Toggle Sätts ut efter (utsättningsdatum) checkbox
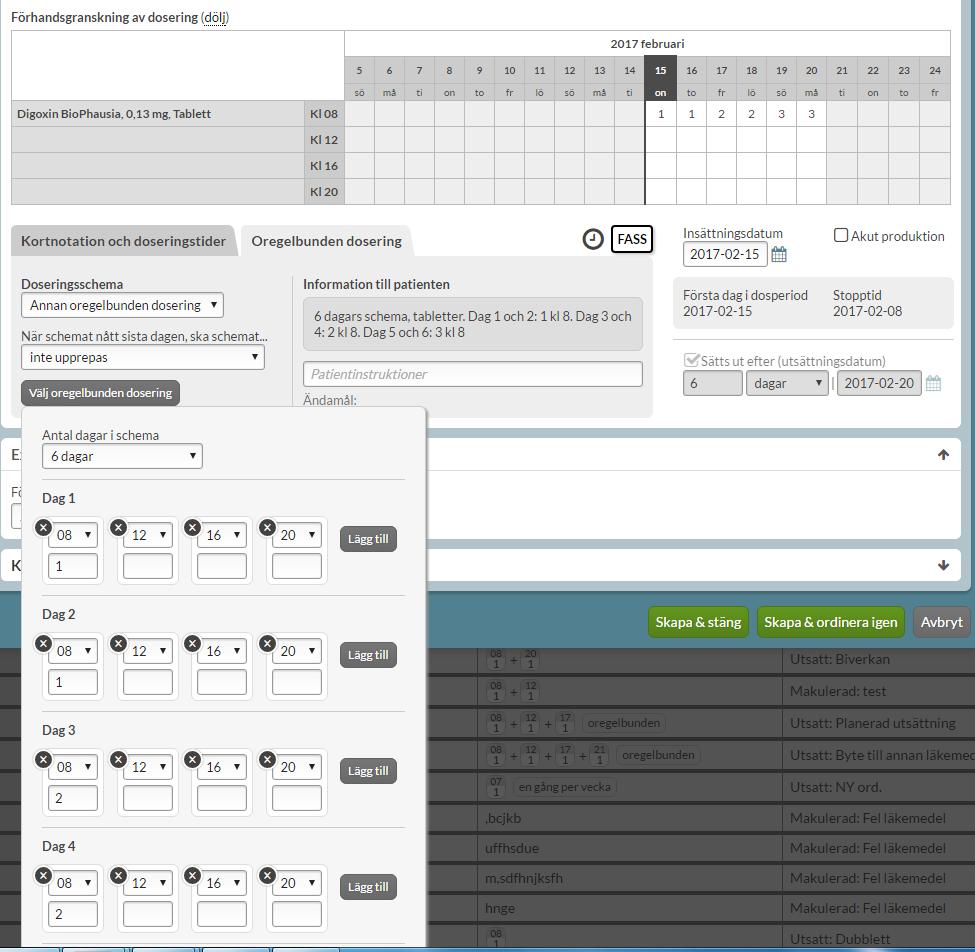The height and width of the screenshot is (952, 975). [x=691, y=360]
